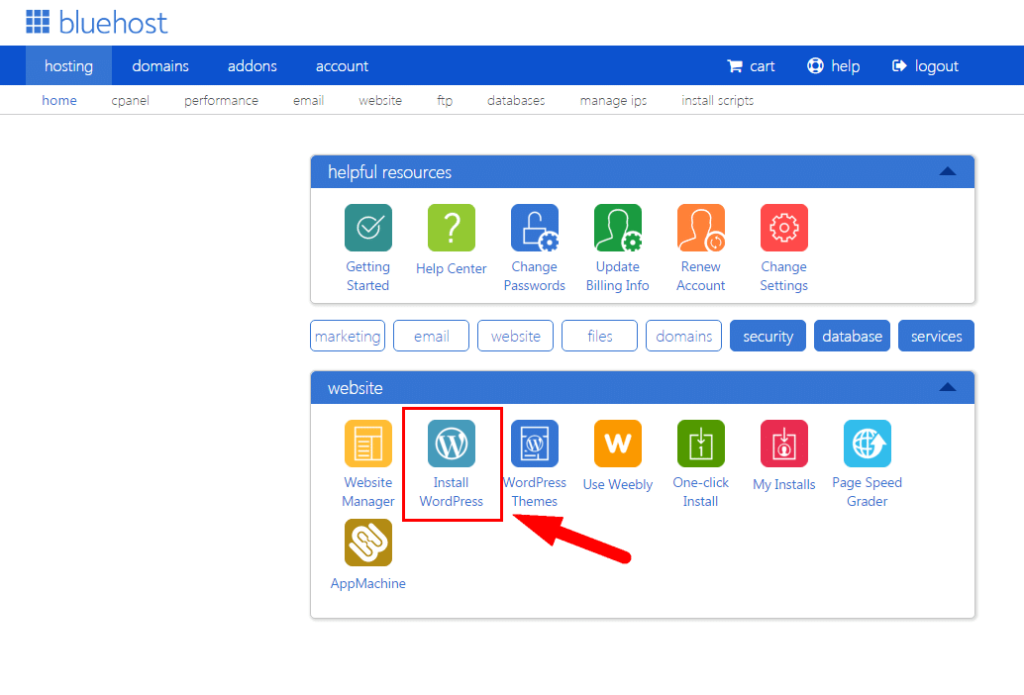The image size is (1024, 695).
Task: Go to the home submenu item
Action: [x=59, y=101]
